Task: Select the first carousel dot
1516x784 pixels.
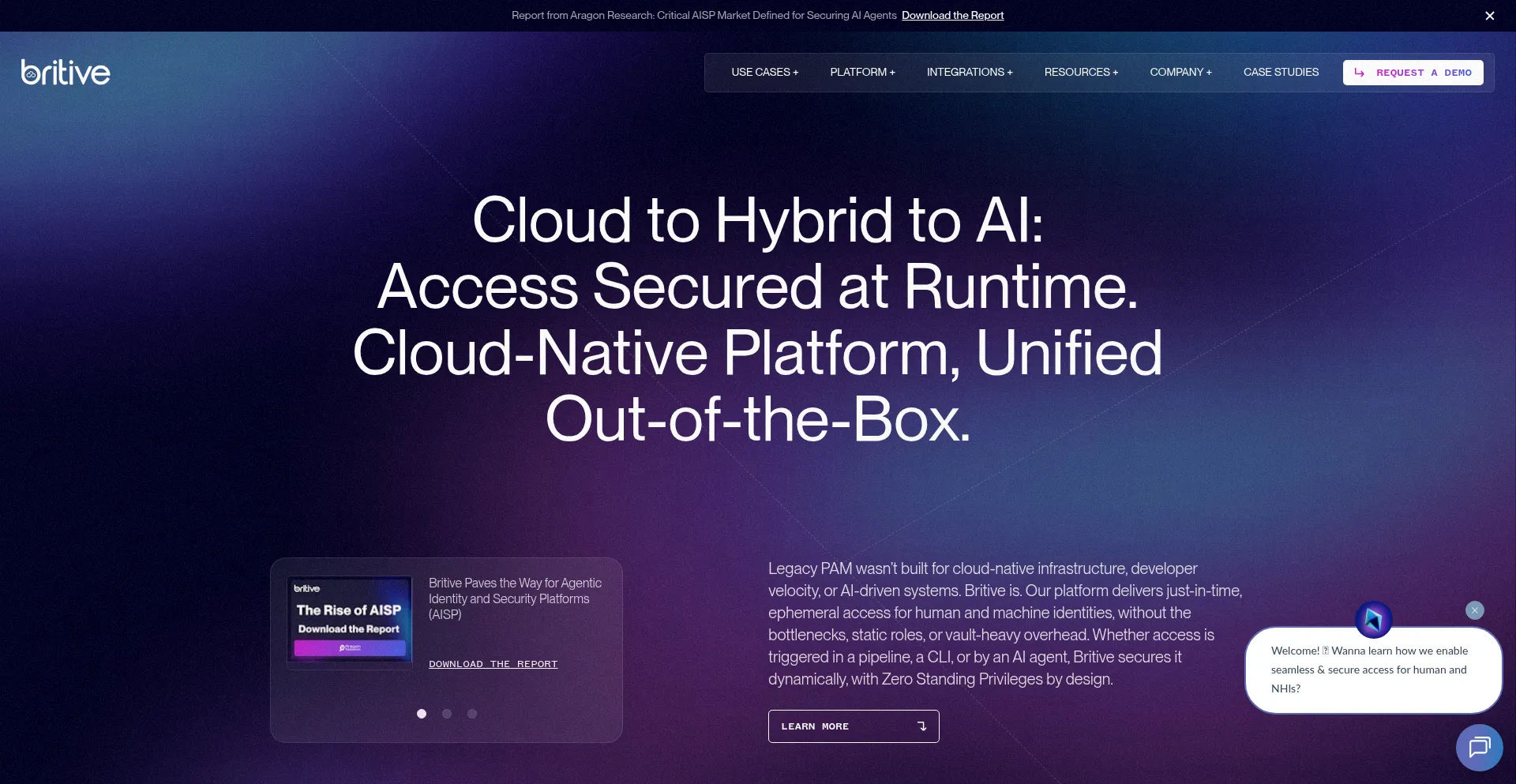Action: click(x=422, y=714)
